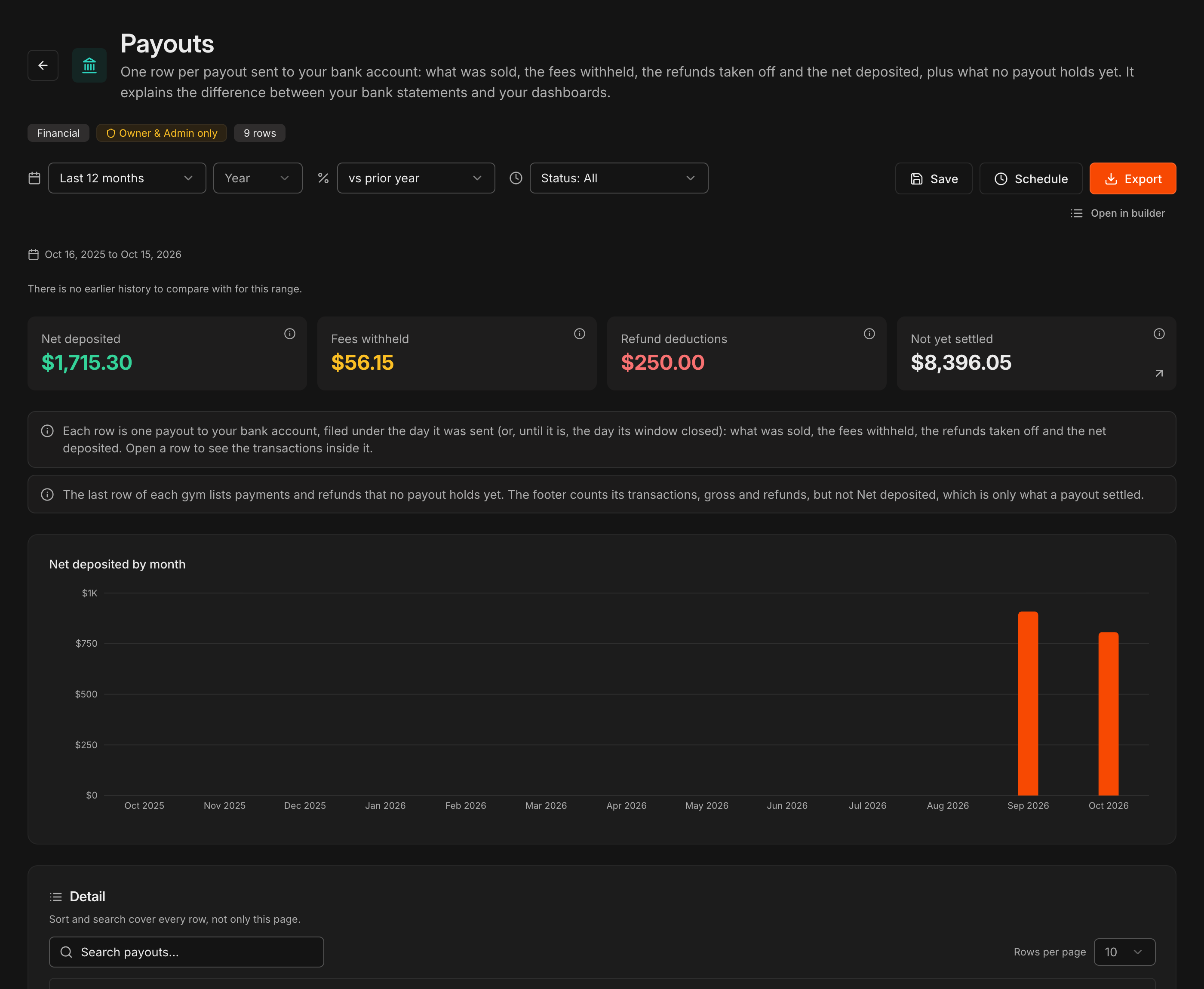Viewport: 1204px width, 989px height.
Task: Click the list icon next to Detail heading
Action: tap(56, 897)
